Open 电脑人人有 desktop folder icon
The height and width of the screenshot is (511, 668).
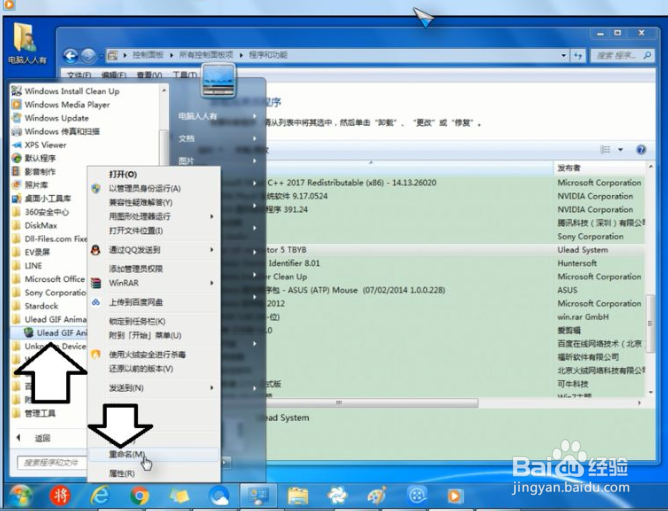(26, 43)
